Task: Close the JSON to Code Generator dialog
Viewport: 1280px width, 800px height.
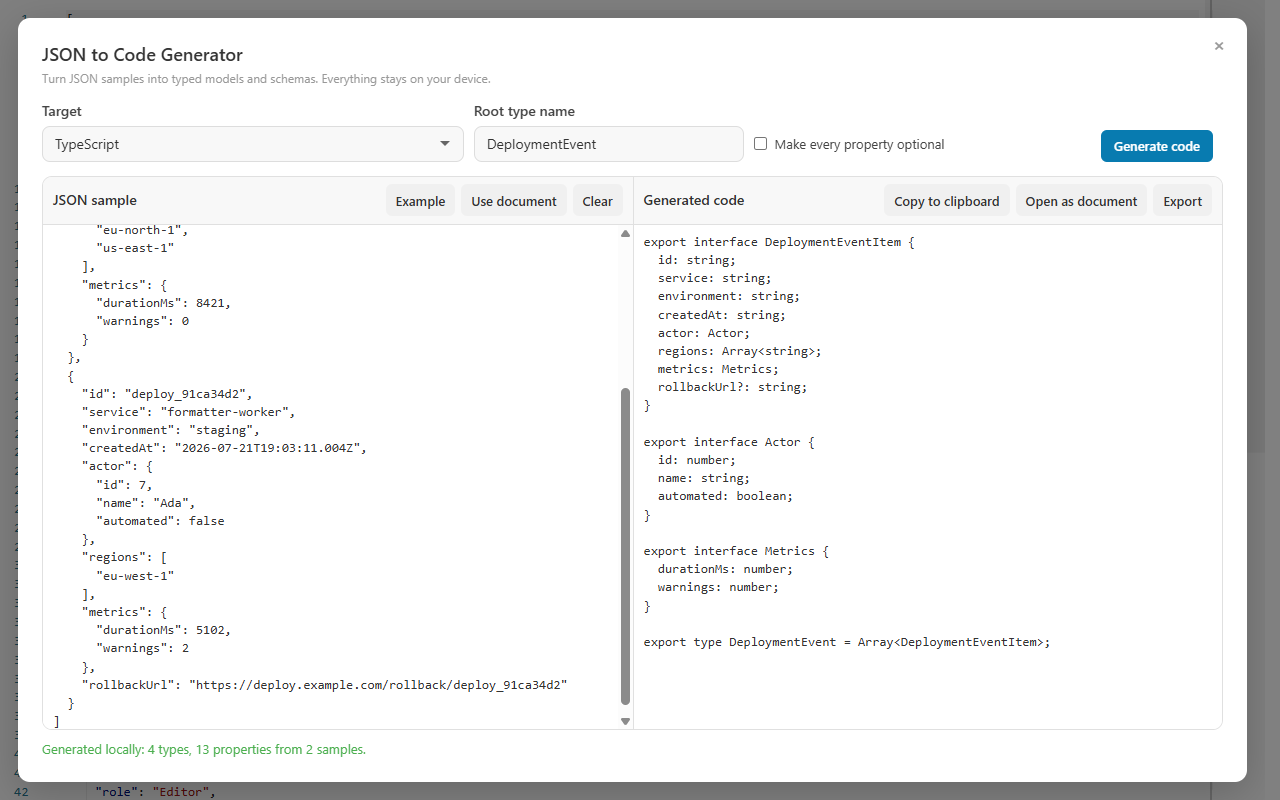Action: point(1218,46)
